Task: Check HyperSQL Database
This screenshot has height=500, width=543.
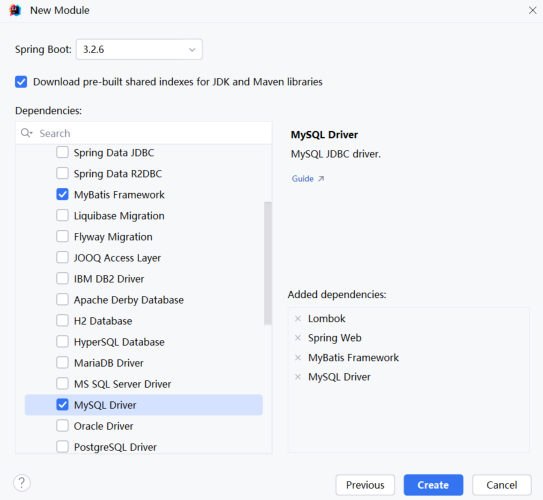Action: point(62,342)
